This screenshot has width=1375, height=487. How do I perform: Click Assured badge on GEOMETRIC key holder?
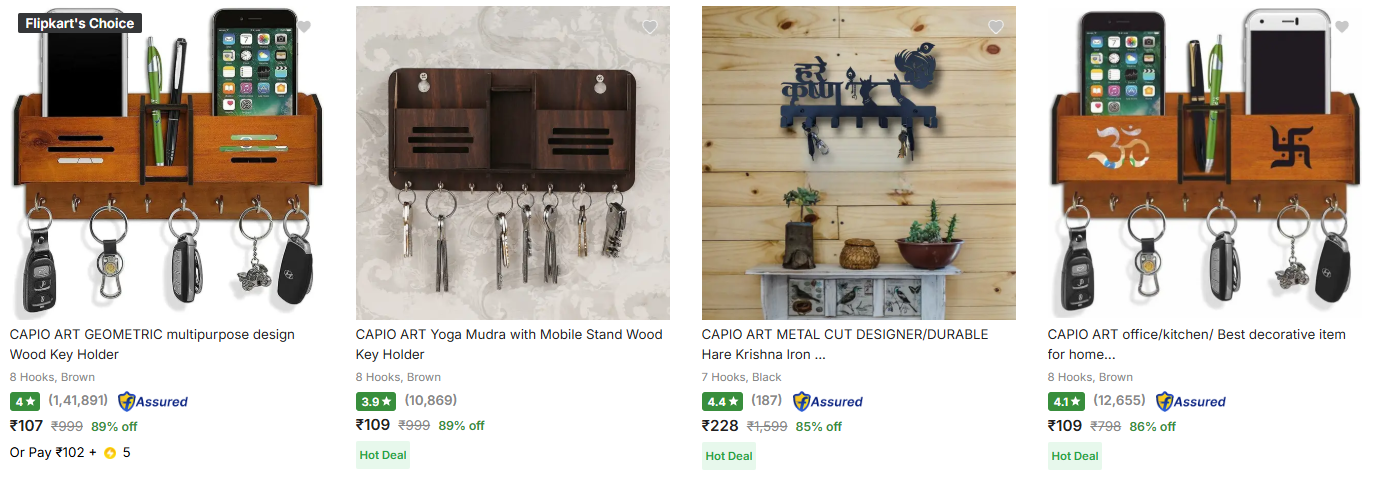point(153,402)
